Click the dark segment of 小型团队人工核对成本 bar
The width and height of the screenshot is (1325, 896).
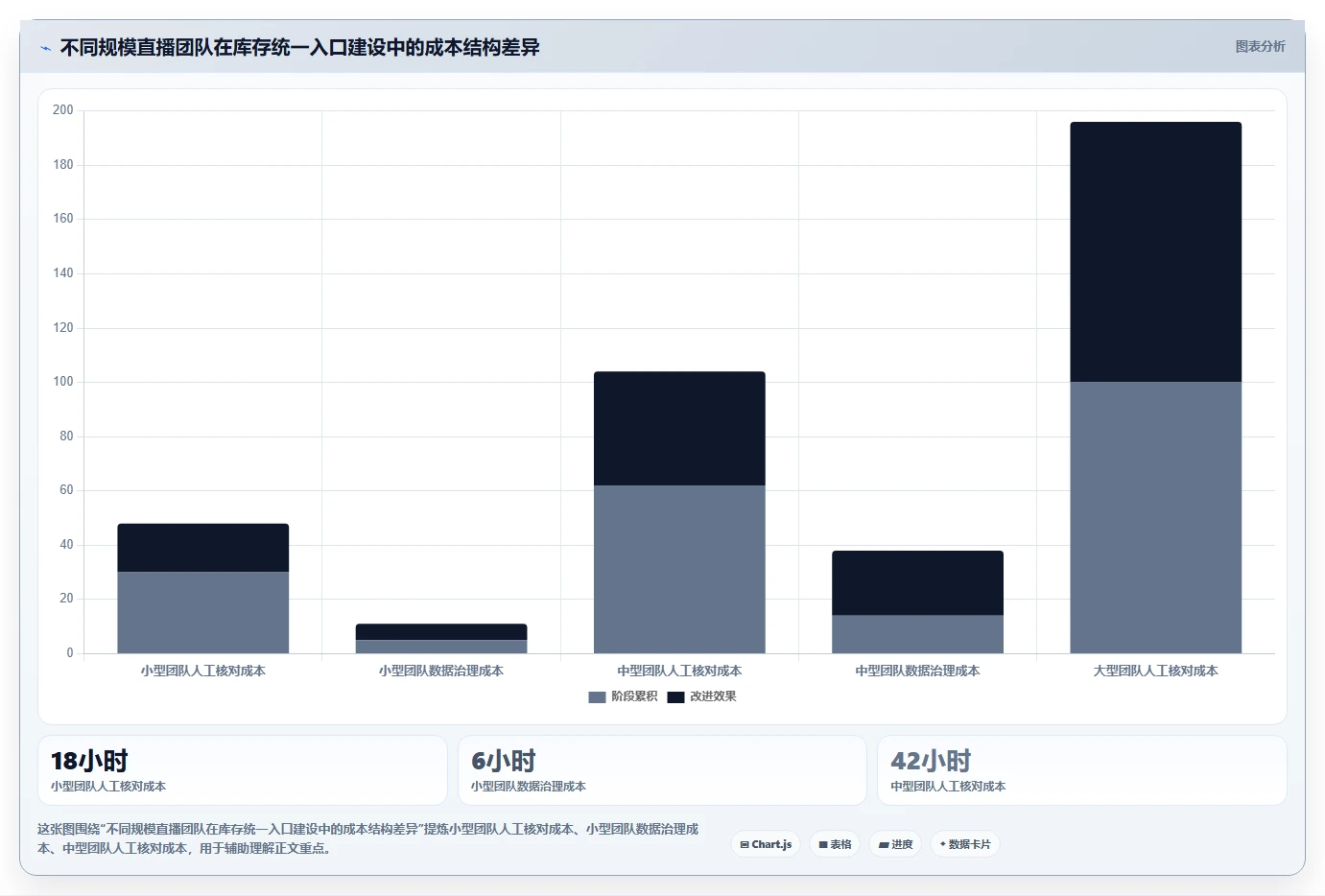[203, 548]
